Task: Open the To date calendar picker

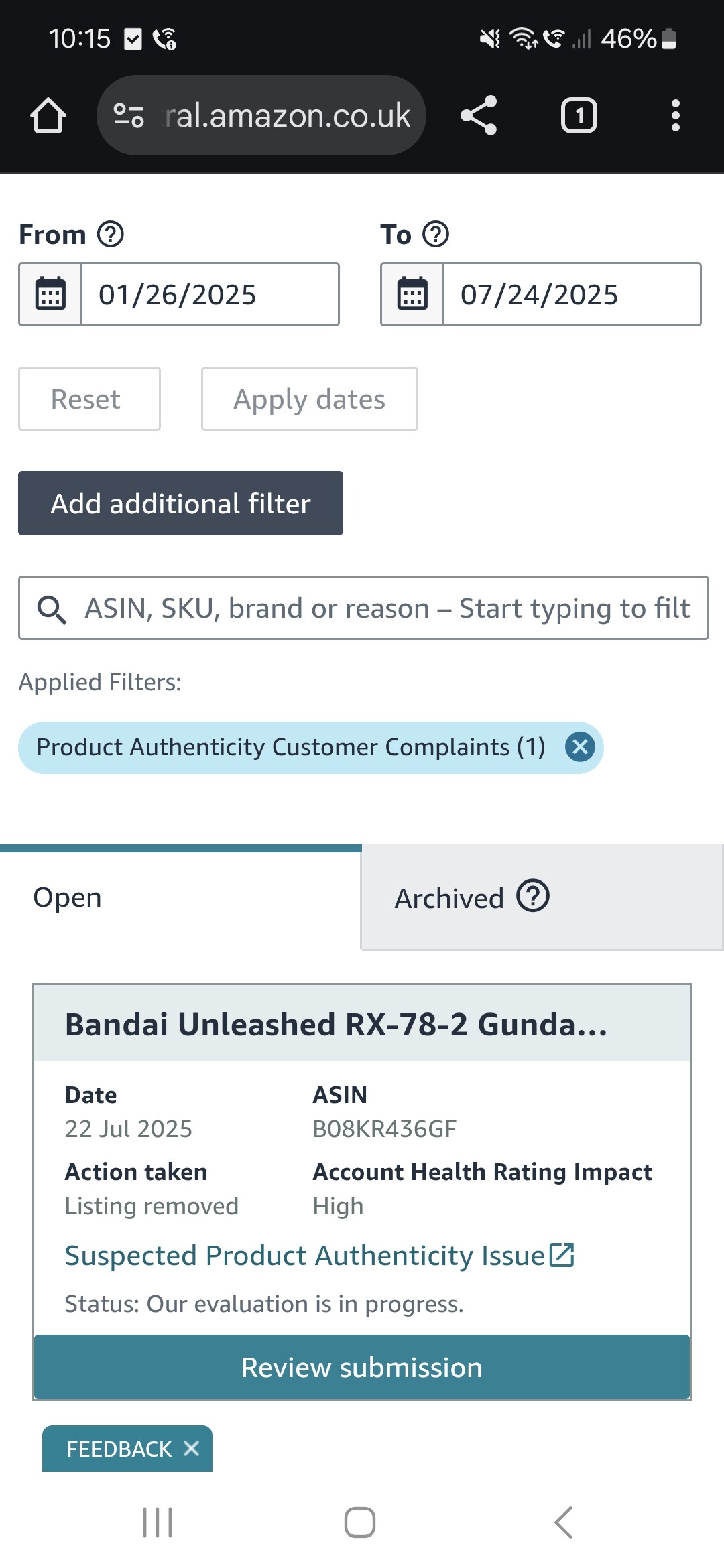Action: (x=412, y=294)
